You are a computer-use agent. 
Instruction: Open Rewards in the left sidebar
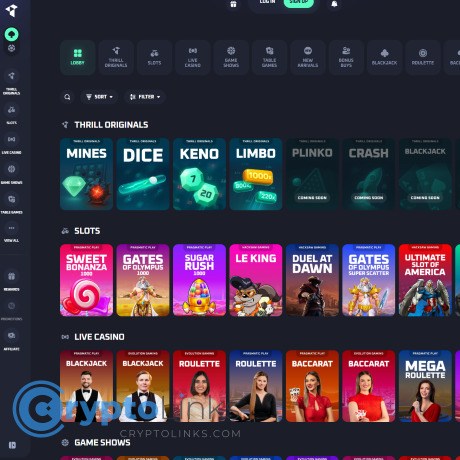point(12,281)
